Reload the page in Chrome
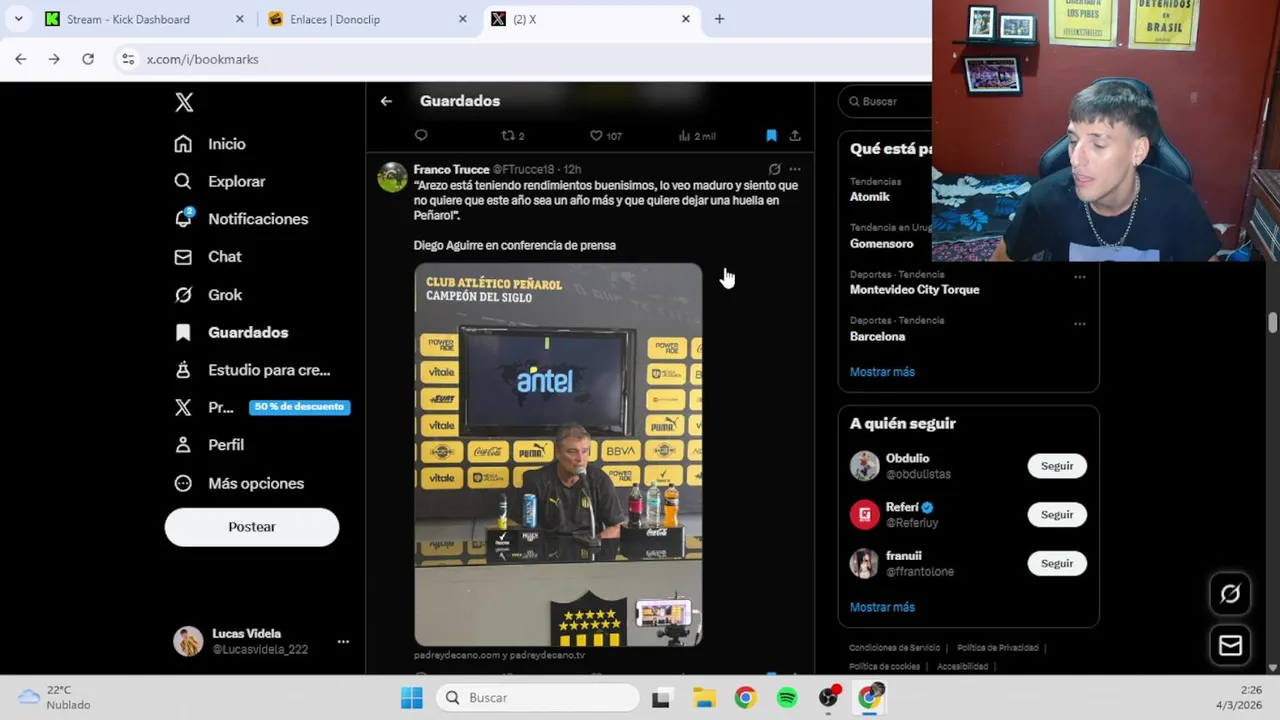The width and height of the screenshot is (1280, 720). (88, 59)
